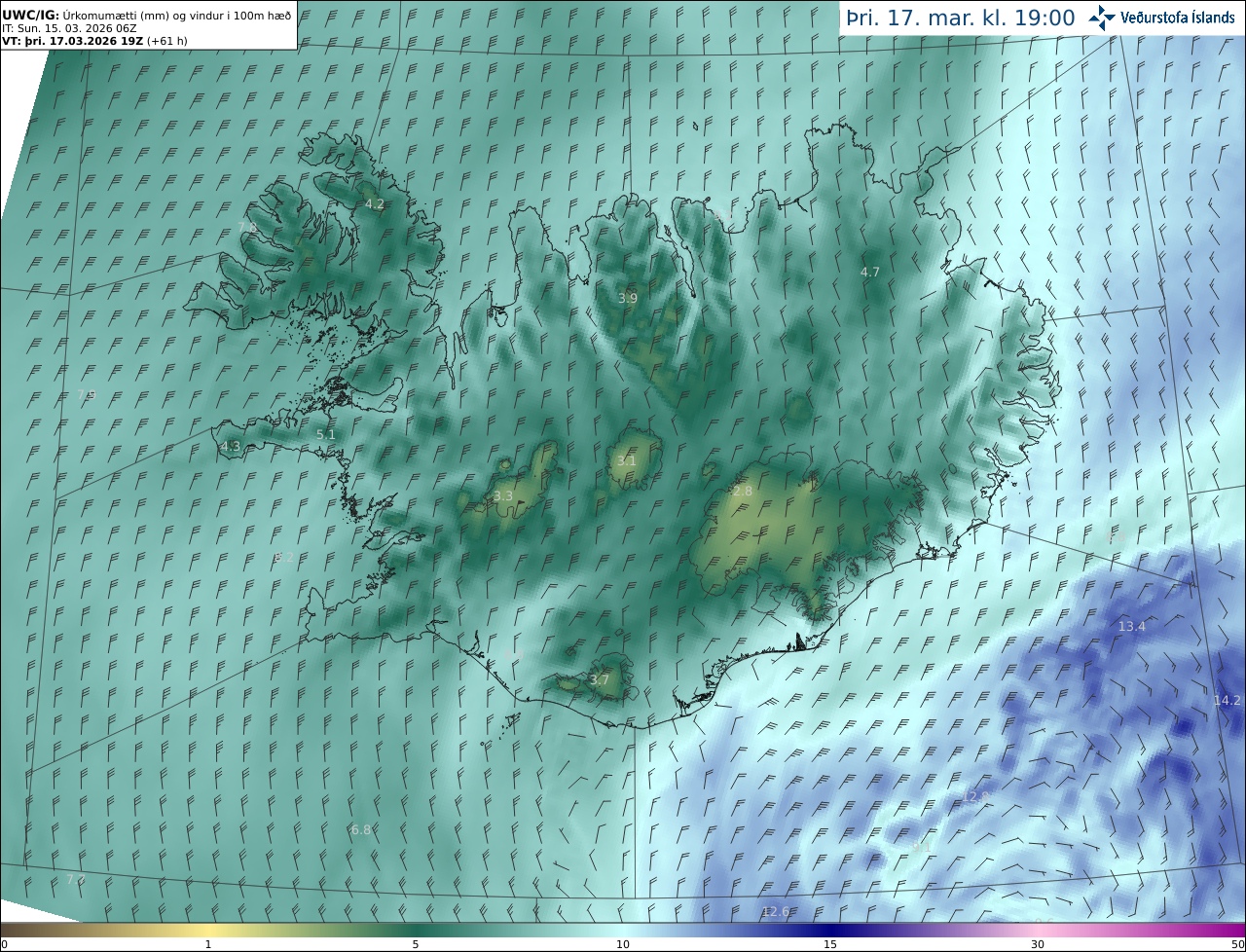Click the 2.8 value on Vatnajökull
Image resolution: width=1246 pixels, height=952 pixels.
point(743,492)
